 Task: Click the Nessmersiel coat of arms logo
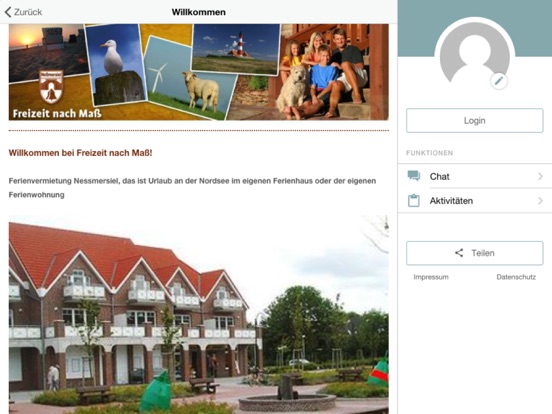coord(51,86)
